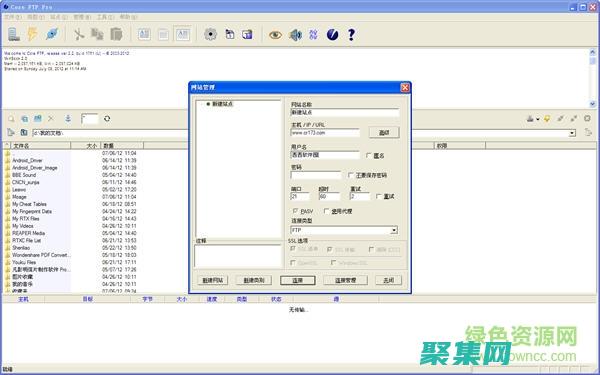
Task: Click the eye view icon in toolbar
Action: [275, 35]
